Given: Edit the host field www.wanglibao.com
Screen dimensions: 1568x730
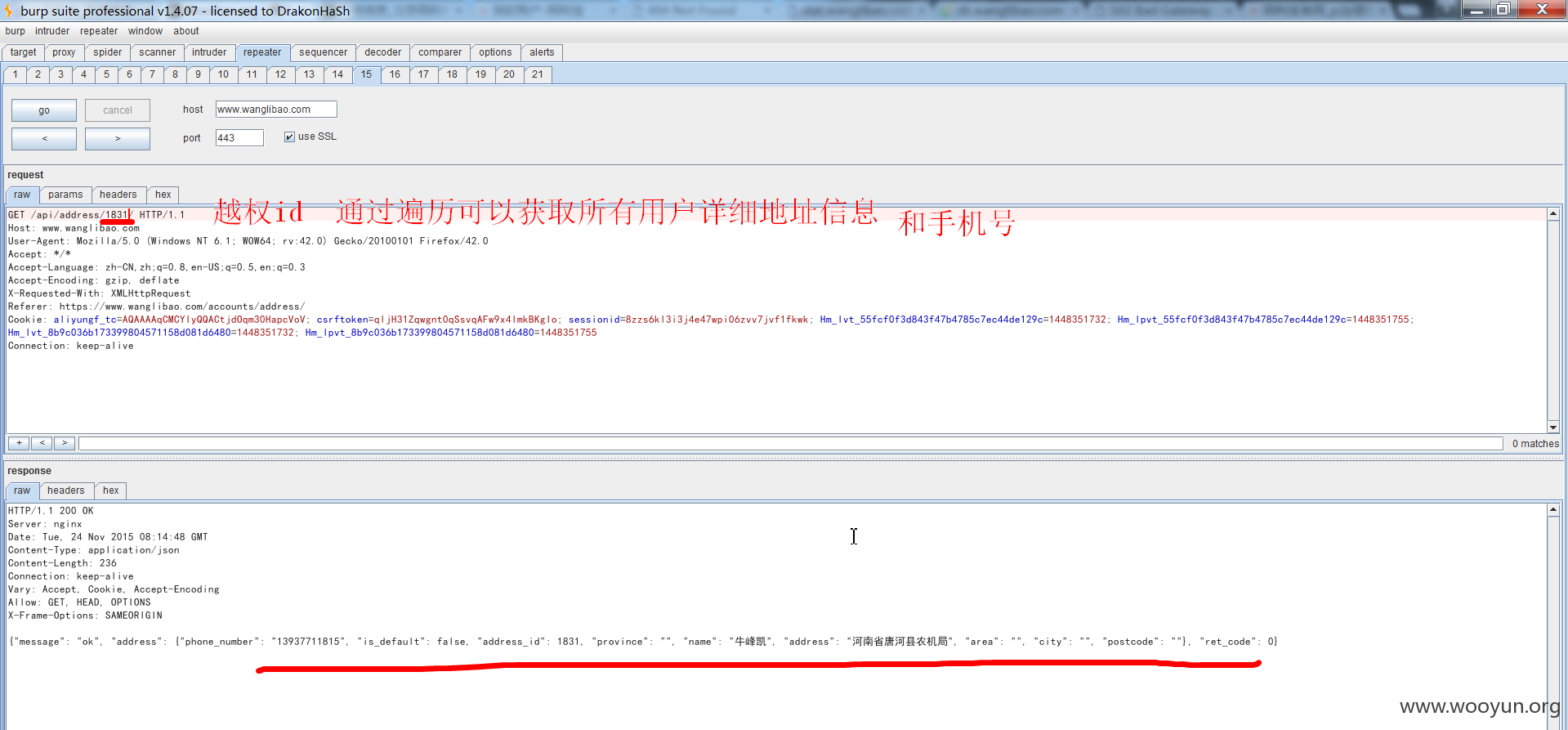Looking at the screenshot, I should pyautogui.click(x=276, y=110).
